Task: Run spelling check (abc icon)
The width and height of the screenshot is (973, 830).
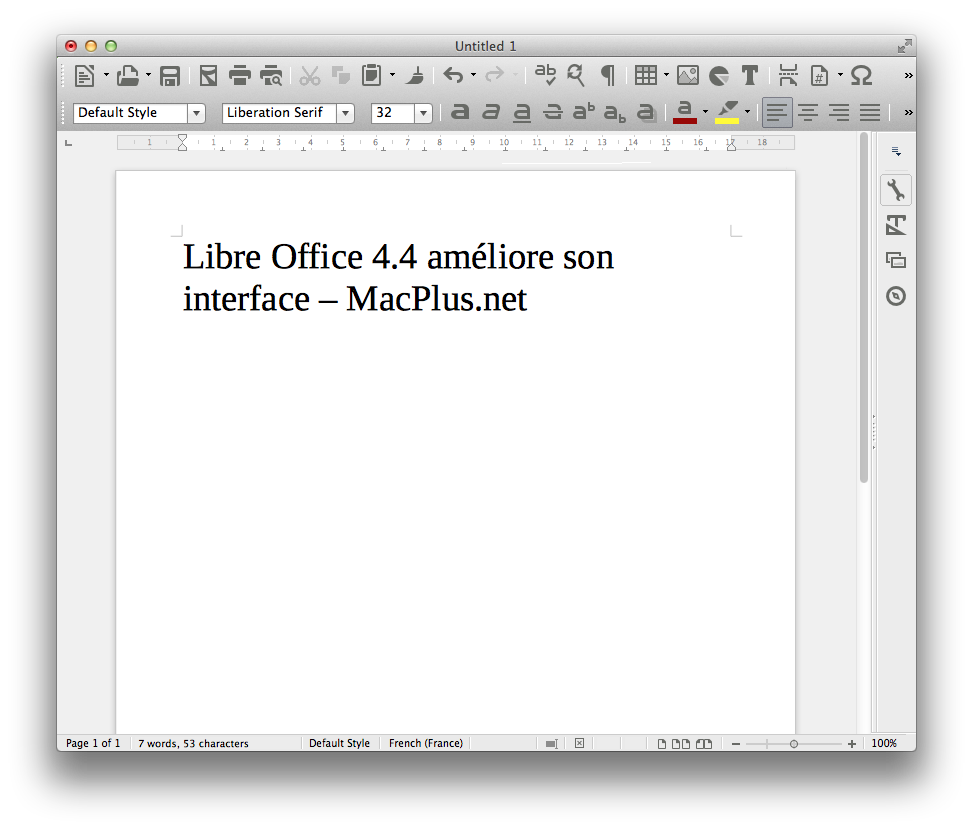Action: point(545,75)
